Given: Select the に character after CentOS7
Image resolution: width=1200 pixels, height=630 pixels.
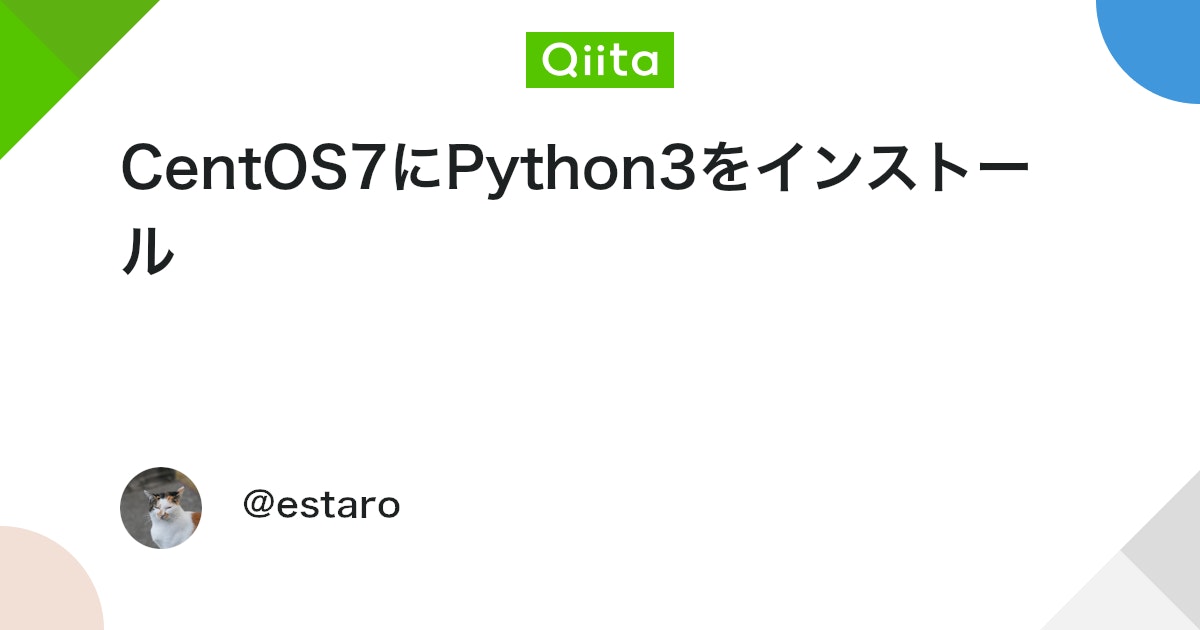Looking at the screenshot, I should click(x=414, y=169).
